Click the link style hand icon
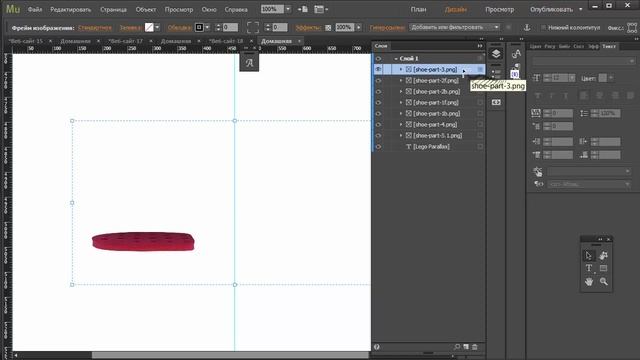640x360 pixels. click(x=538, y=171)
